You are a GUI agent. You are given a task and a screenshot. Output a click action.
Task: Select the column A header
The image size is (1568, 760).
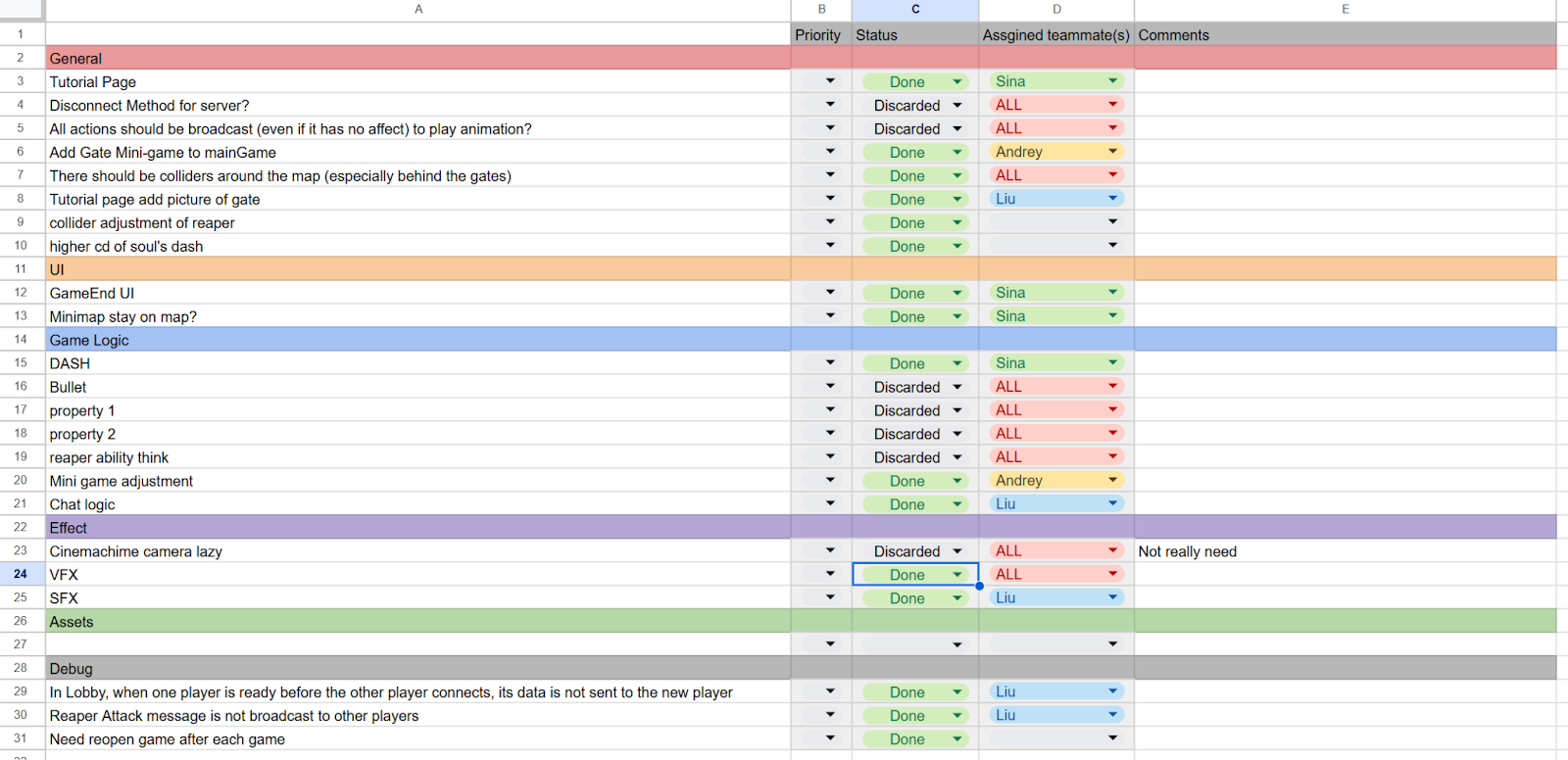[418, 10]
